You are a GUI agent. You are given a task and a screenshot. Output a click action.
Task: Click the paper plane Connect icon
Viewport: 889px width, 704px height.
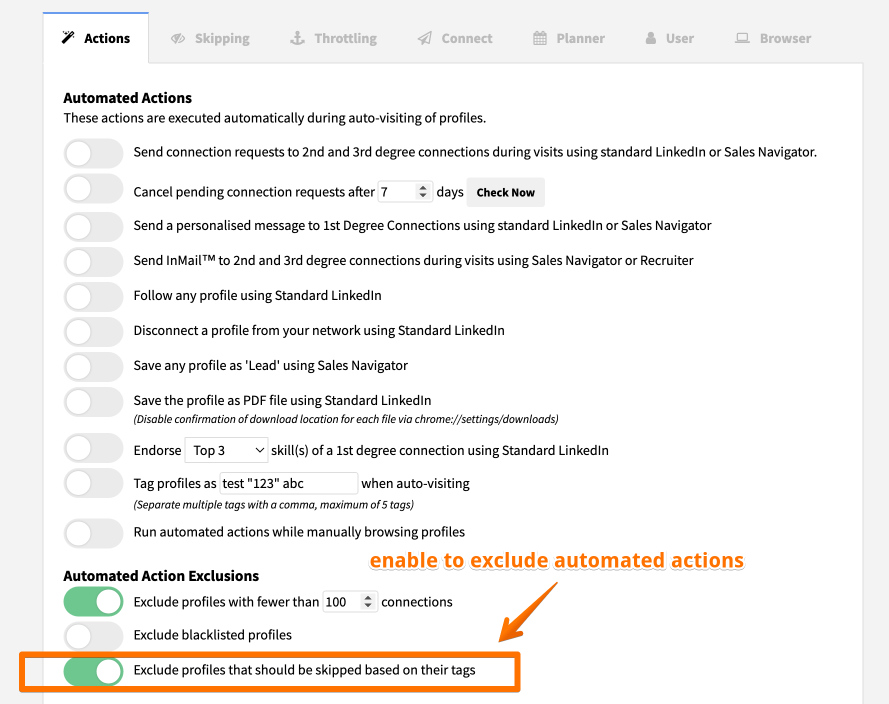(x=425, y=39)
